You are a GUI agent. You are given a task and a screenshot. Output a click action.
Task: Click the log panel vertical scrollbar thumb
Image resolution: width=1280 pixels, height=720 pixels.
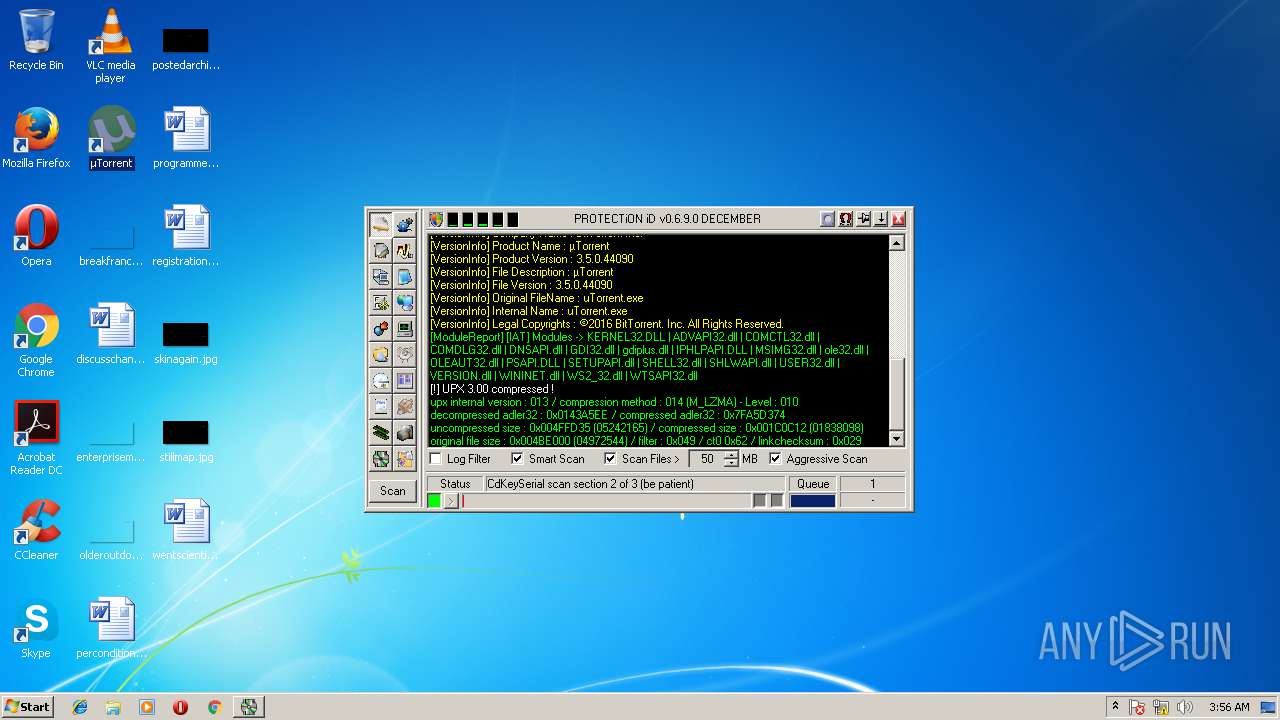pos(896,395)
